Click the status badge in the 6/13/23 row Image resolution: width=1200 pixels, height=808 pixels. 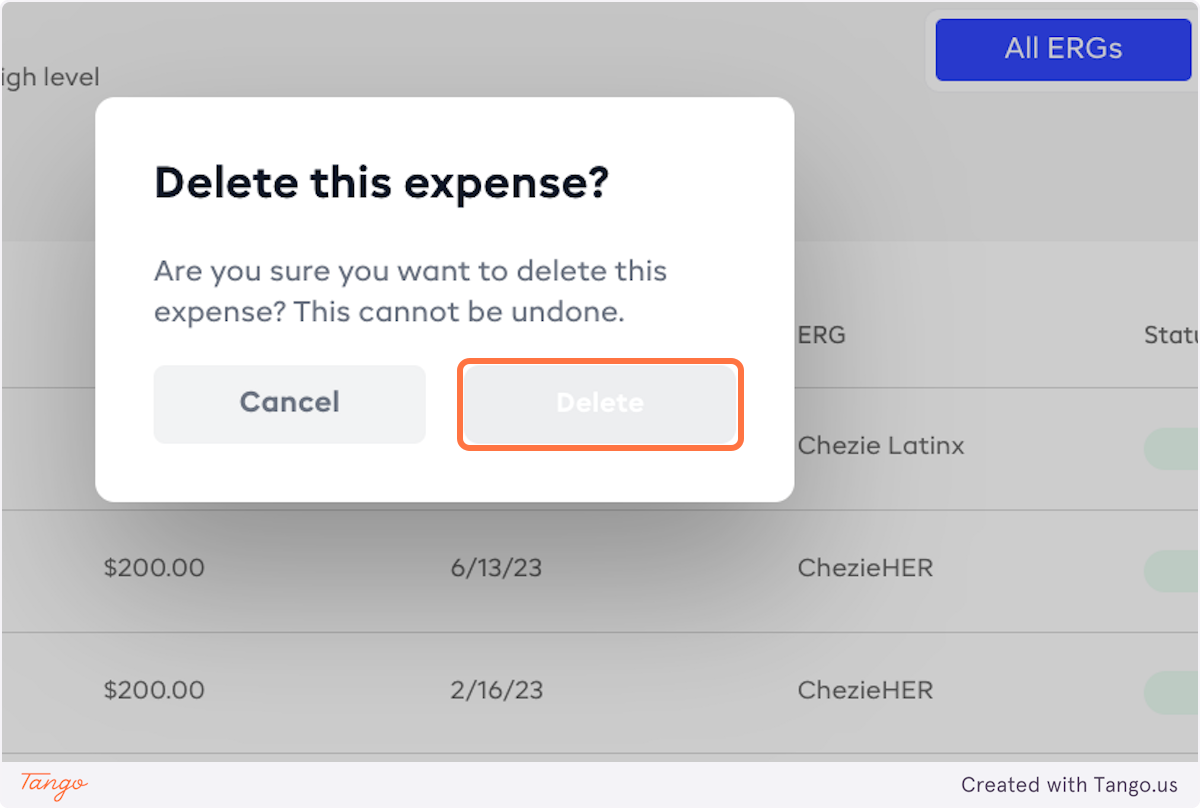[1172, 569]
